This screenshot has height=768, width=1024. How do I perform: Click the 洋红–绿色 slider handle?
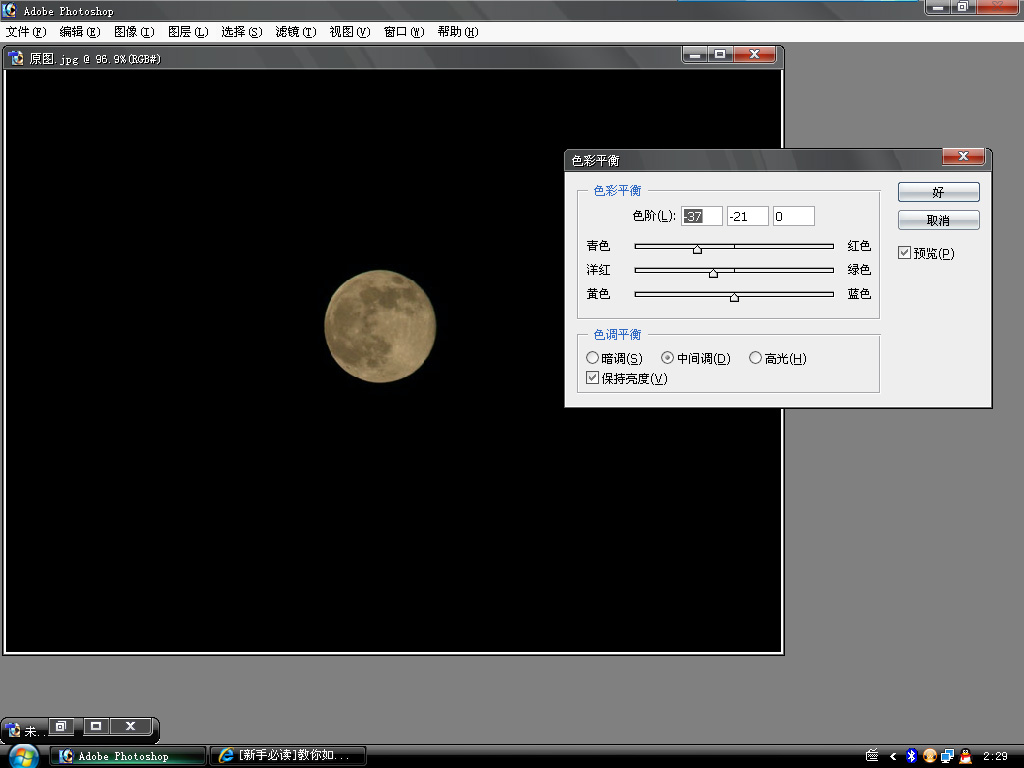713,273
